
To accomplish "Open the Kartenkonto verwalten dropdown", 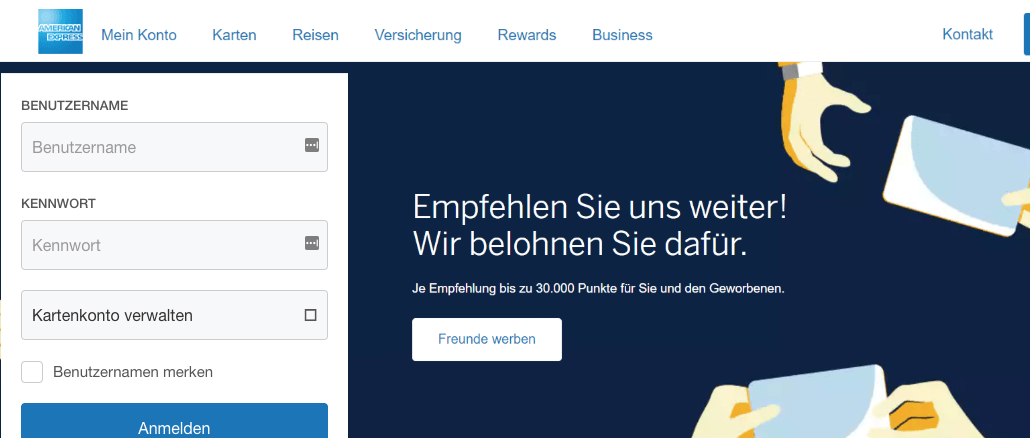I will coord(174,315).
